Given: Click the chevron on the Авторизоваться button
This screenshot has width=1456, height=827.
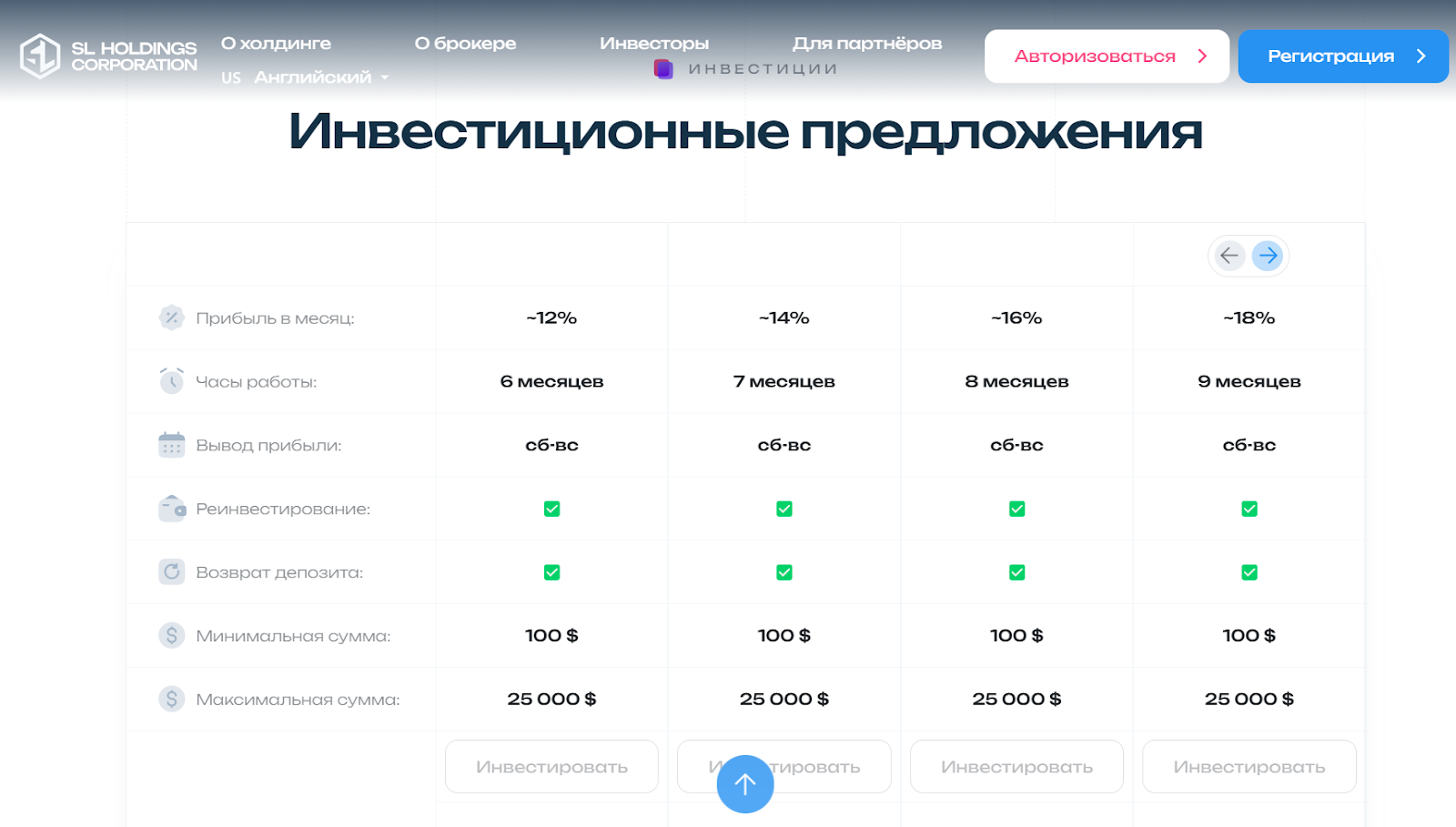Looking at the screenshot, I should (1202, 56).
